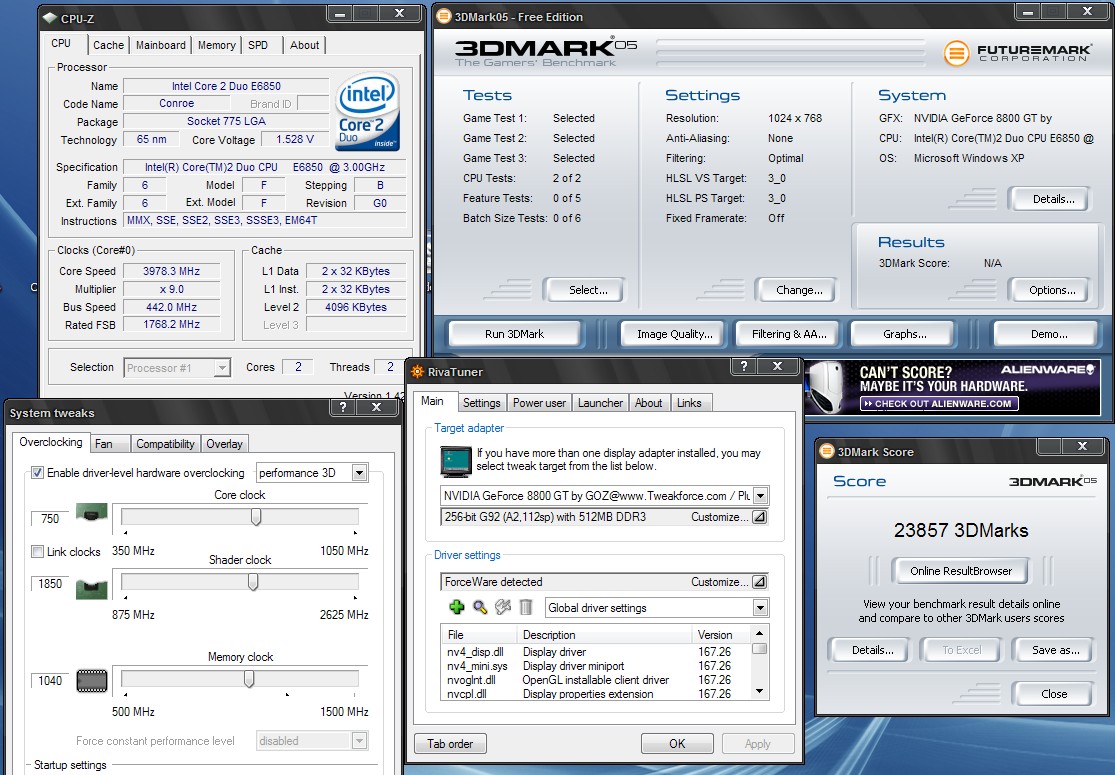The width and height of the screenshot is (1115, 775).
Task: Click the shader clock chip icon in System tweaks
Action: (92, 588)
